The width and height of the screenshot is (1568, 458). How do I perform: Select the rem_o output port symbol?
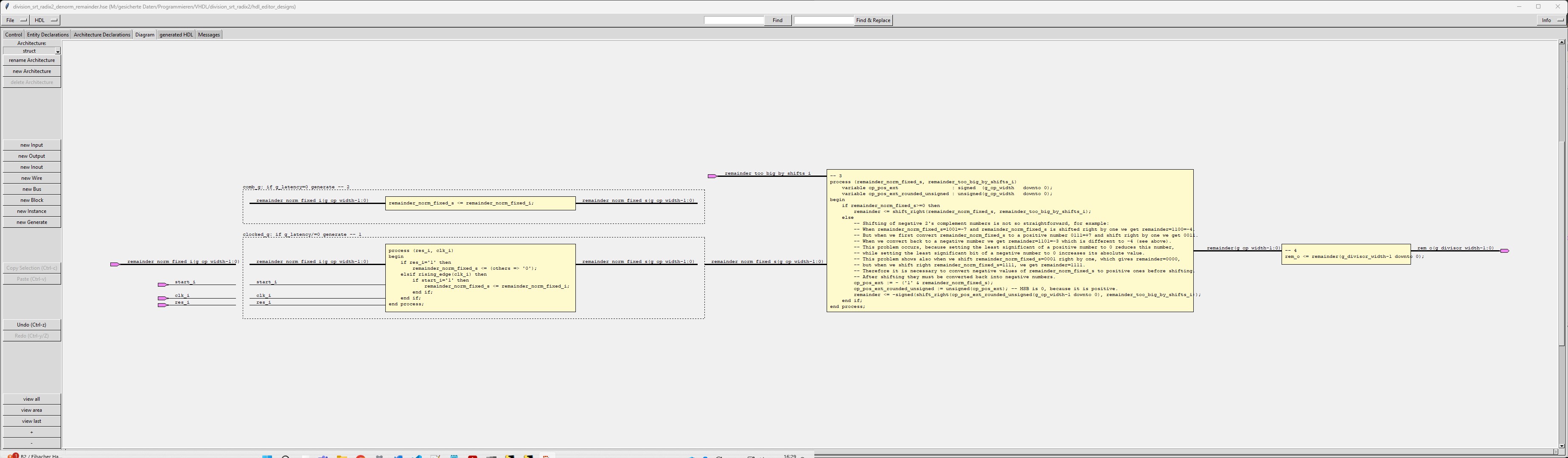[1504, 251]
